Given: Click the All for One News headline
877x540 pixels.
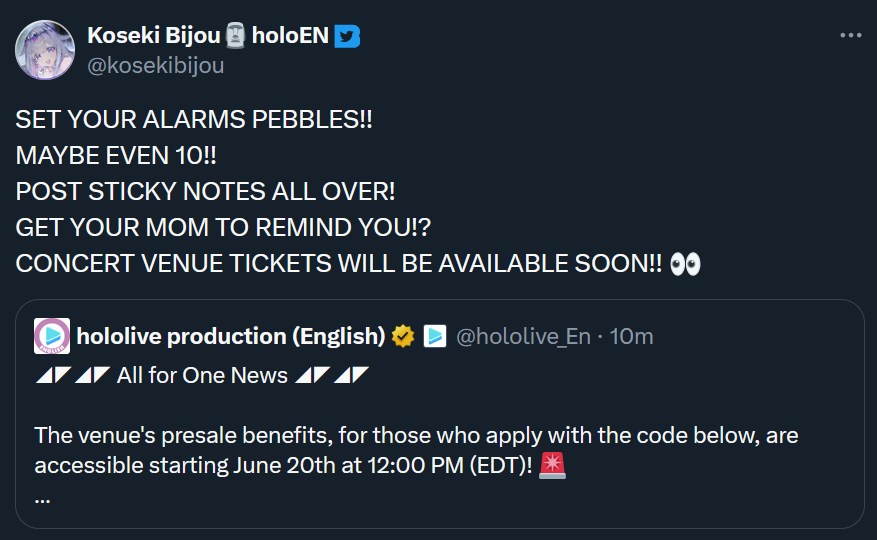Looking at the screenshot, I should tap(202, 377).
